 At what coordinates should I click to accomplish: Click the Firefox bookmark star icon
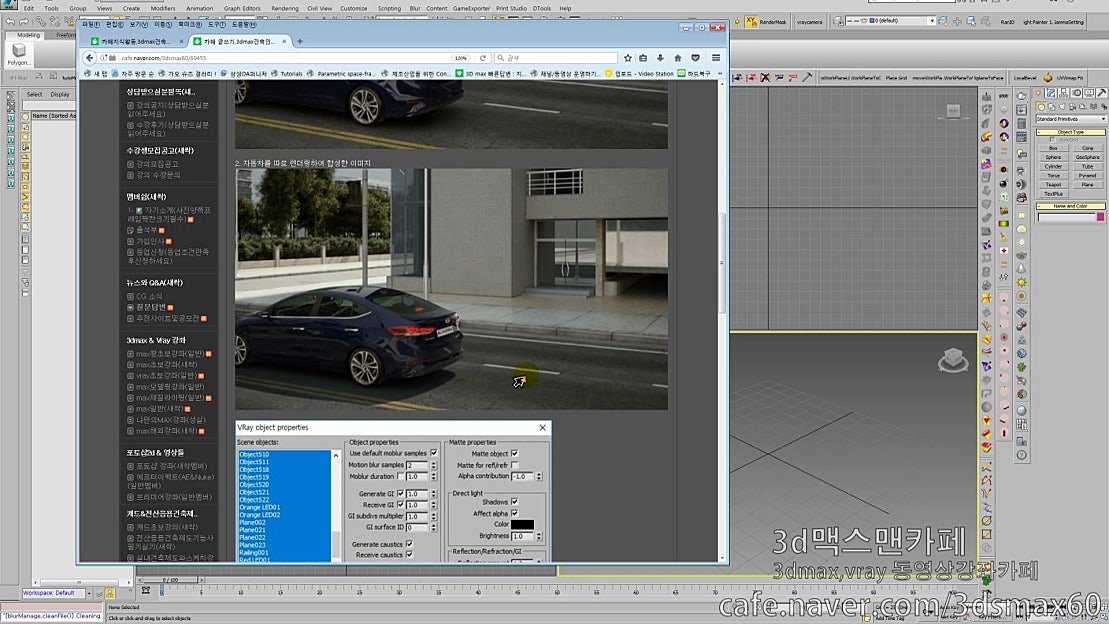(x=628, y=58)
